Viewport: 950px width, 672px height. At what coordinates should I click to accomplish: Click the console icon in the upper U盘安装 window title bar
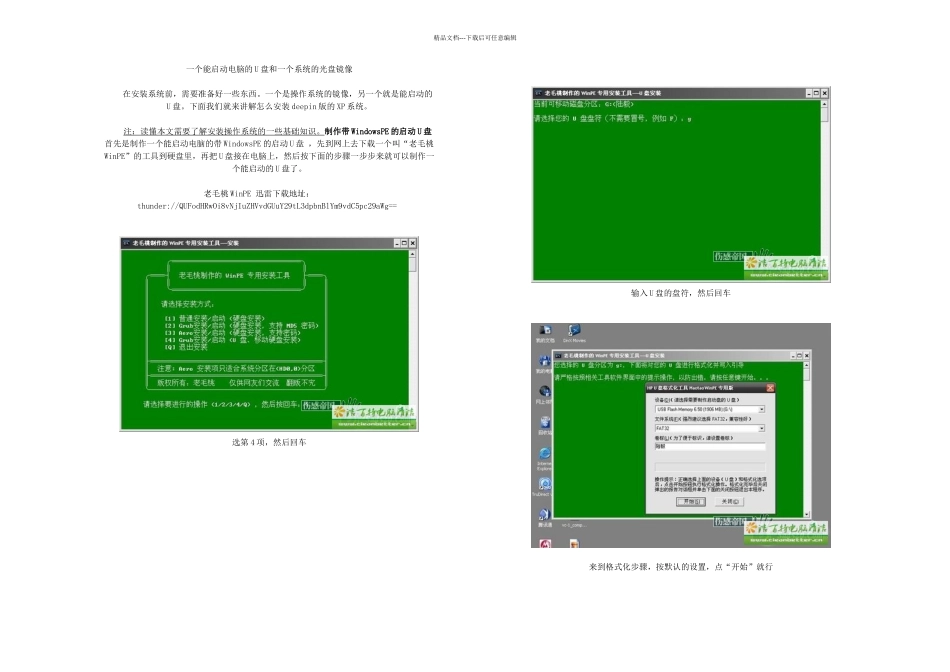538,93
